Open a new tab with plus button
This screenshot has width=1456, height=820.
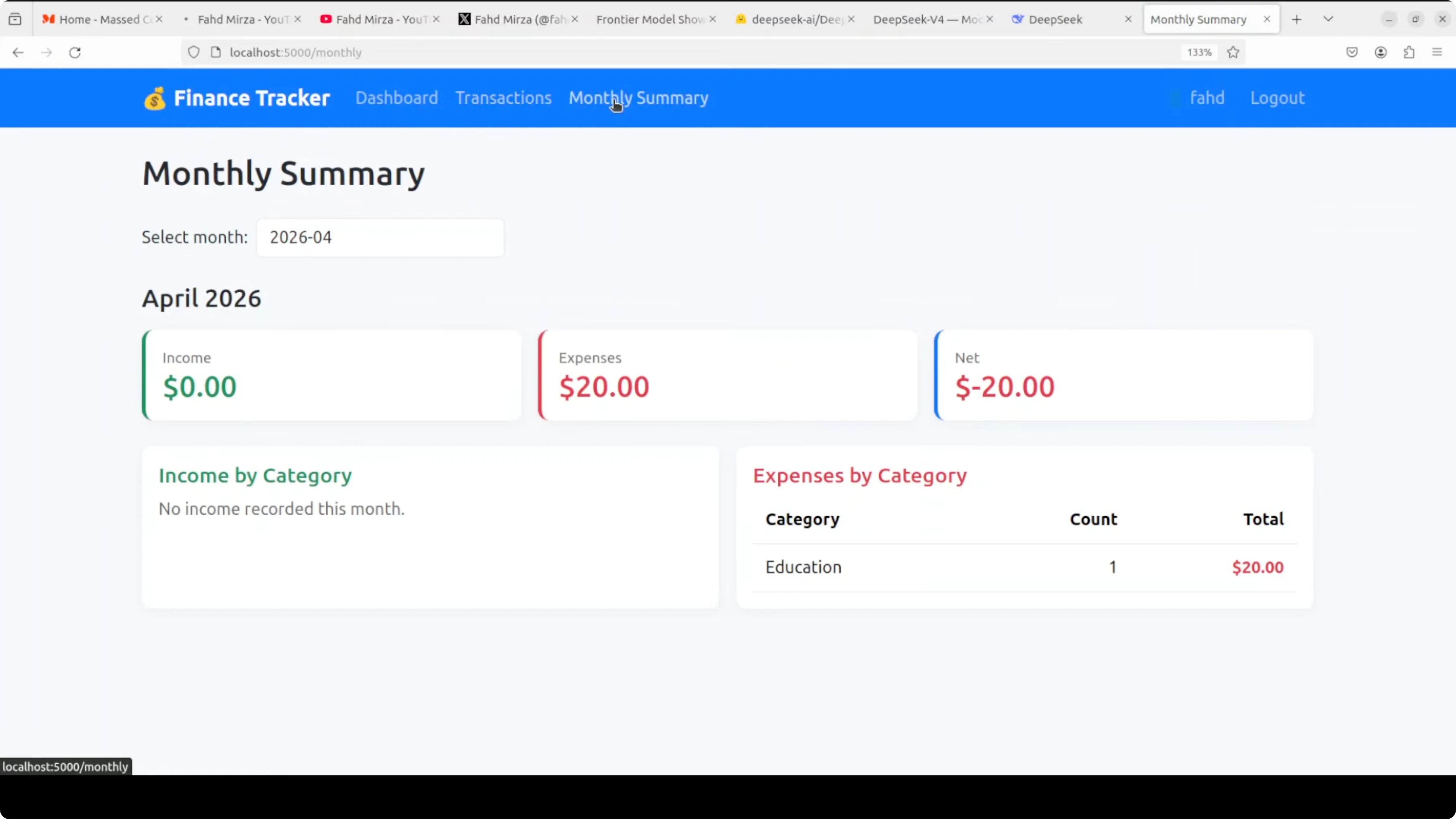(1296, 19)
